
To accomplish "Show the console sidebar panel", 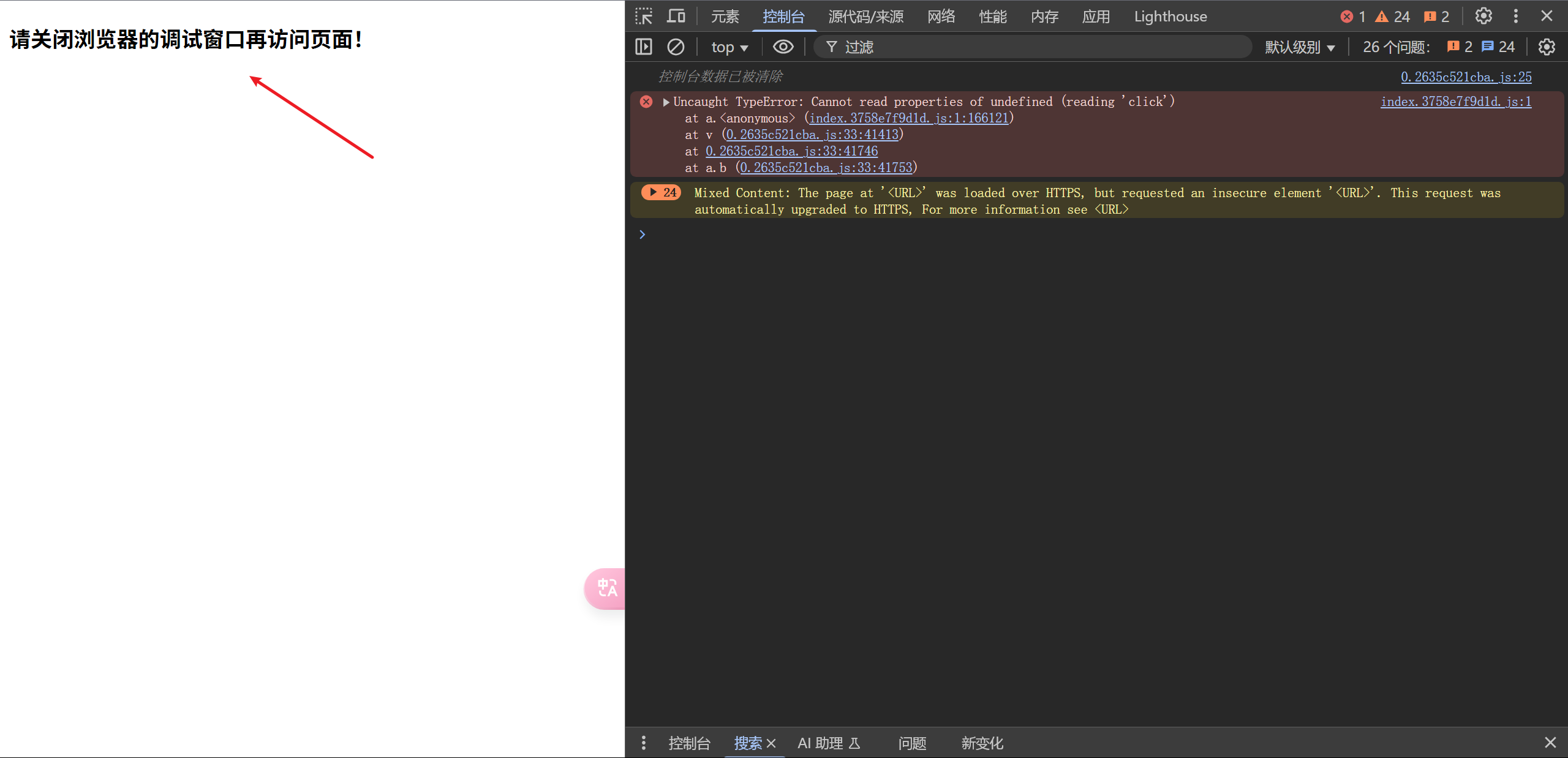I will [644, 47].
